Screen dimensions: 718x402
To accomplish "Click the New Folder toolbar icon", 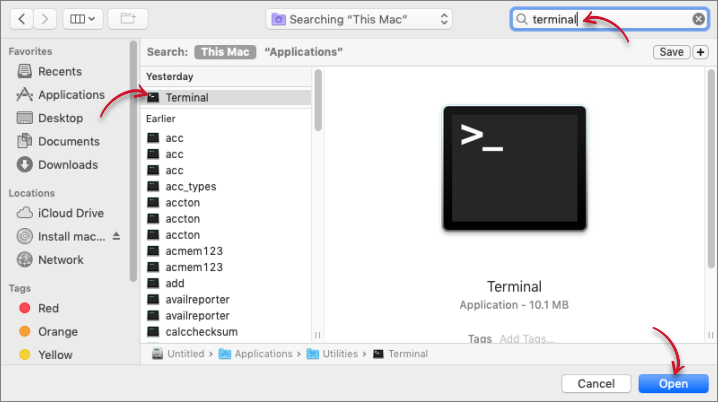I will tap(128, 19).
